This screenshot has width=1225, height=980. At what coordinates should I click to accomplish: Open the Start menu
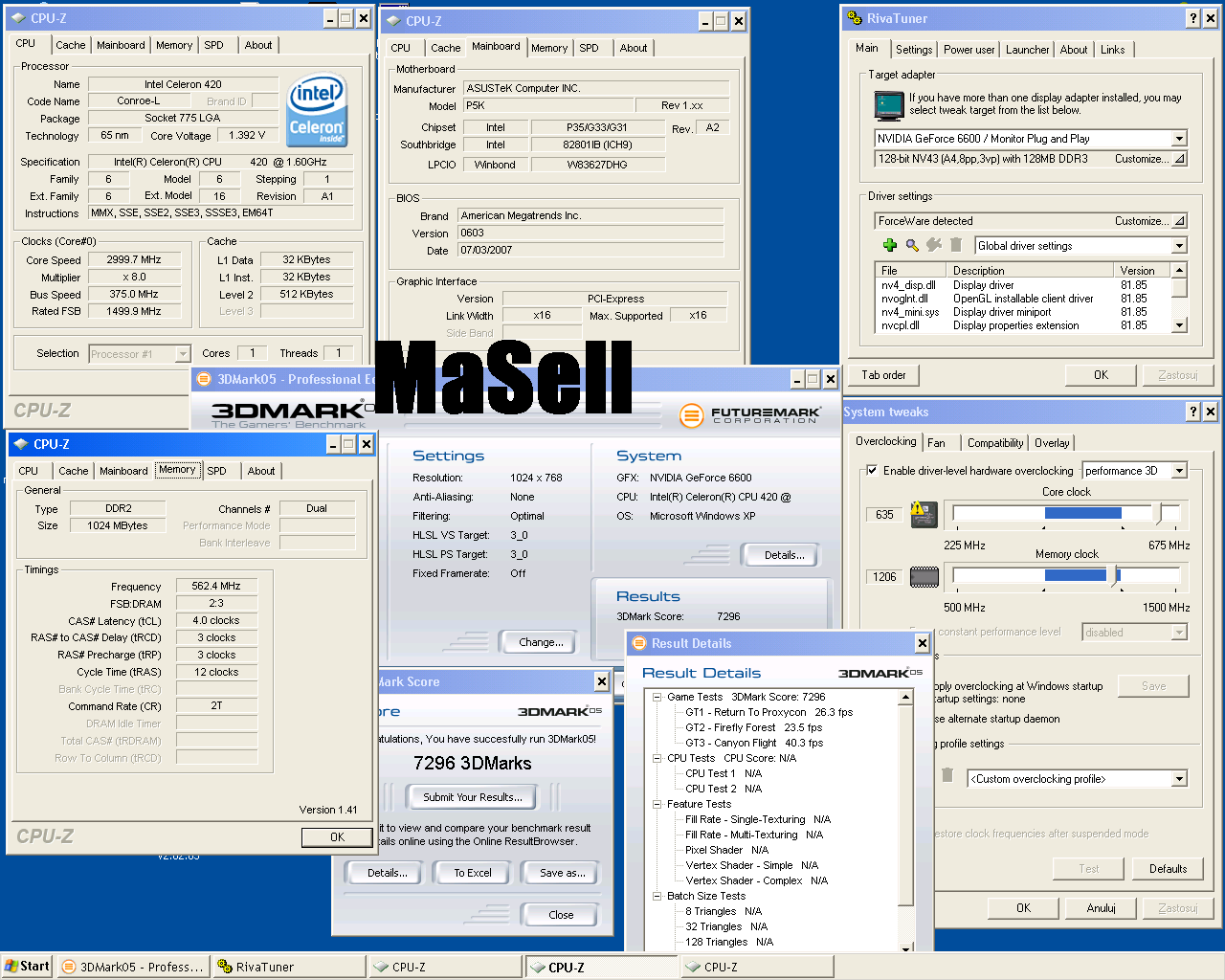coord(27,967)
